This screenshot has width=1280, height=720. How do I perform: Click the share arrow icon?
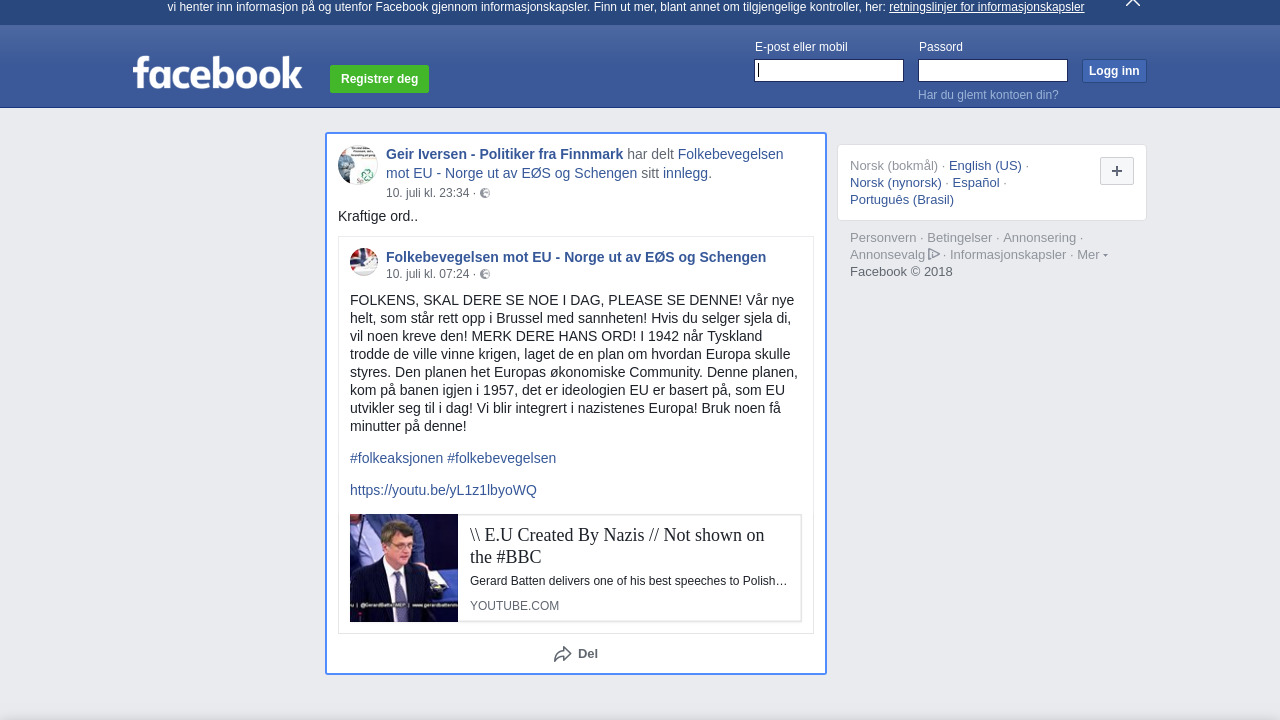[x=563, y=654]
